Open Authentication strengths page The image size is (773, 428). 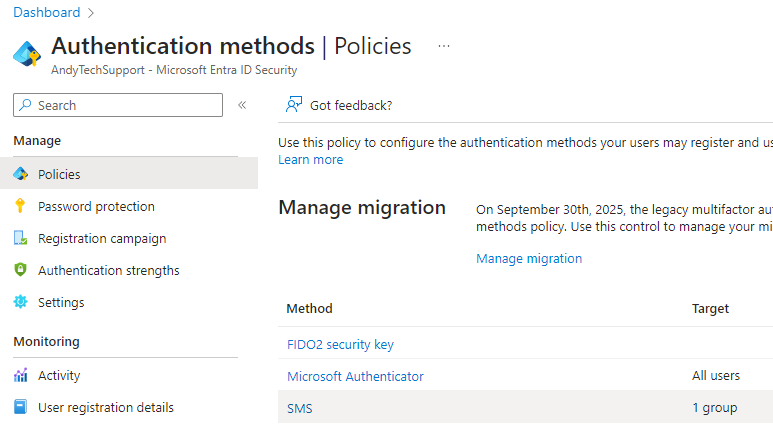(108, 271)
